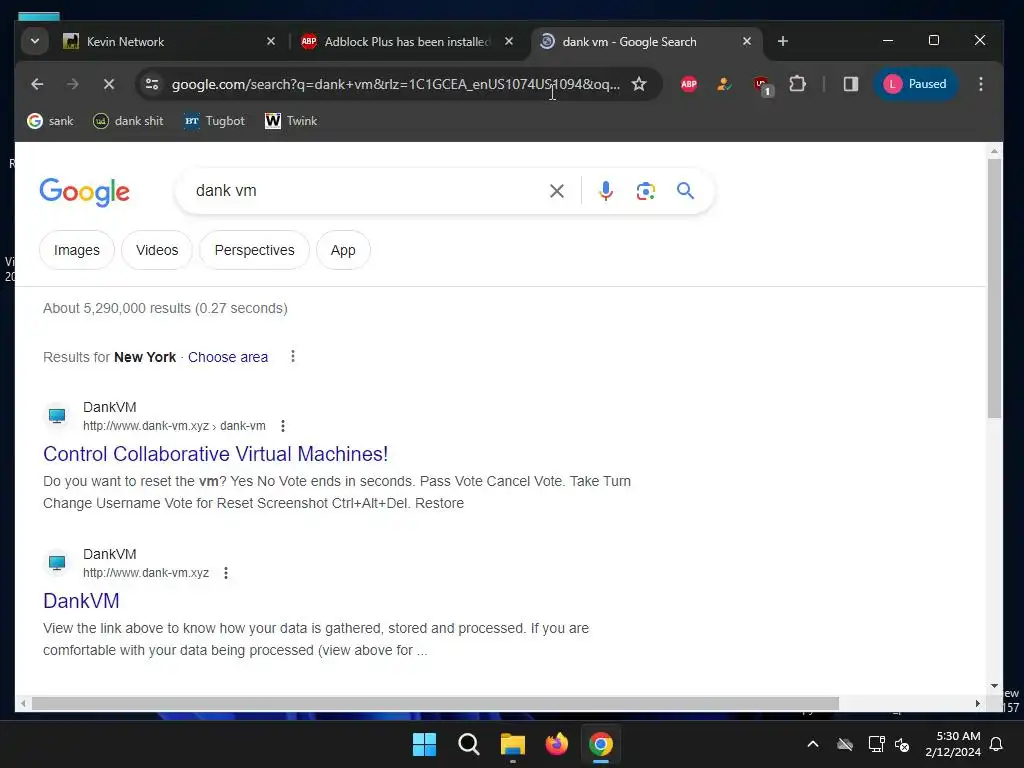1024x768 pixels.
Task: Open the Adblock Plus extension icon
Action: [688, 84]
